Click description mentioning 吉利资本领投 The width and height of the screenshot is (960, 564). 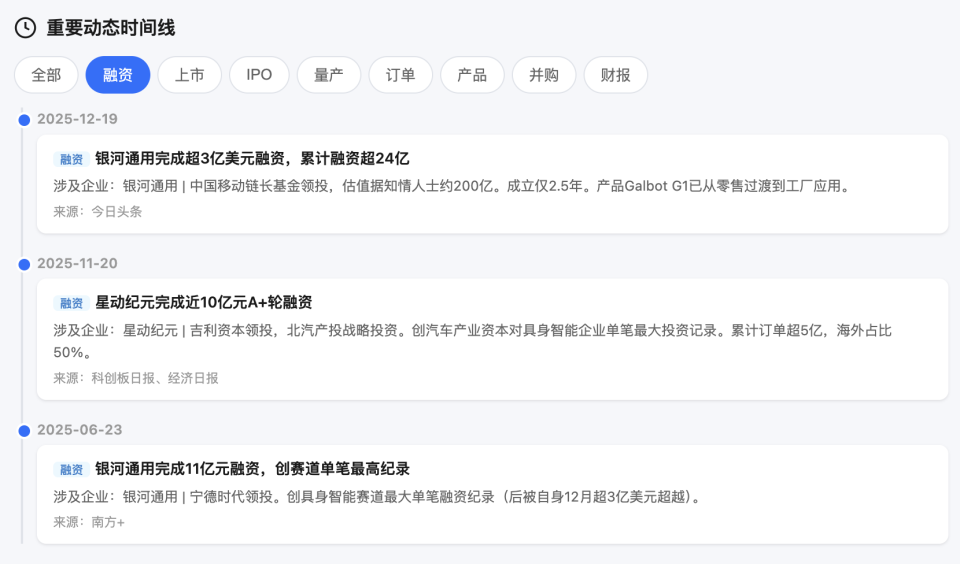point(472,341)
